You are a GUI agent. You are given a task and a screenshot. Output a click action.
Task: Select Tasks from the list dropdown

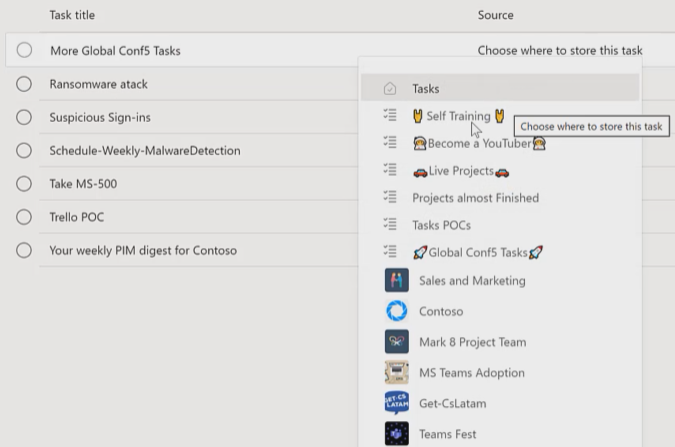click(x=500, y=88)
